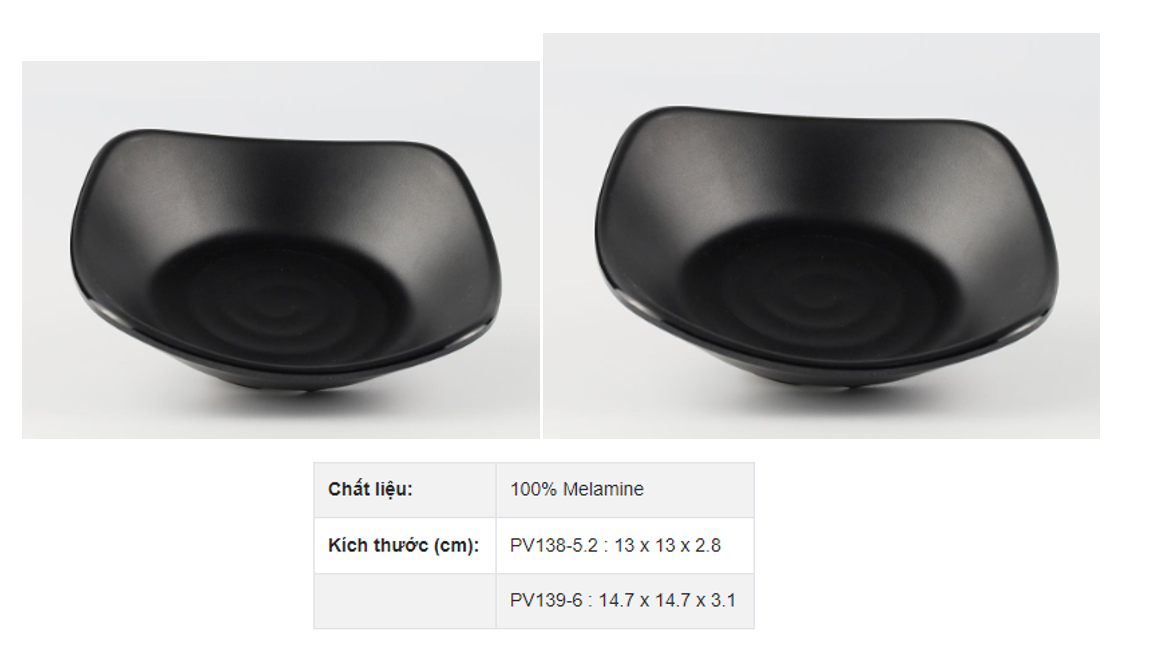Click the '(cm)' unit in size label
The image size is (1162, 664).
coord(456,546)
